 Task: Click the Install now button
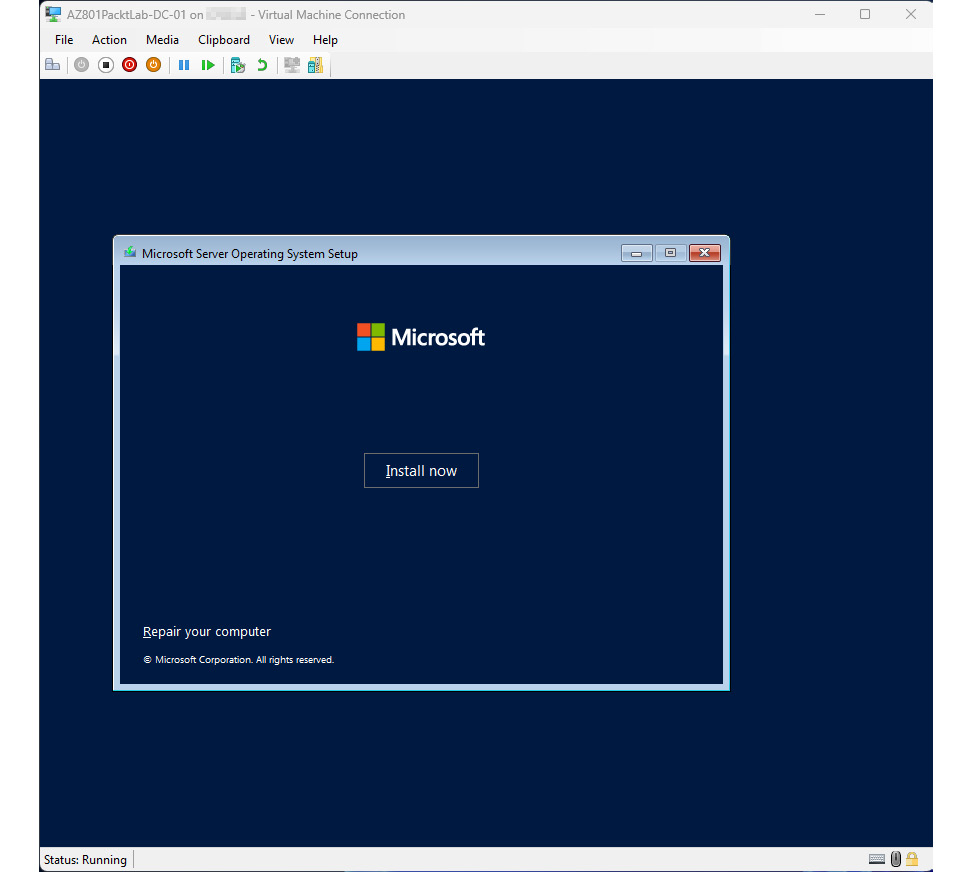(x=422, y=471)
